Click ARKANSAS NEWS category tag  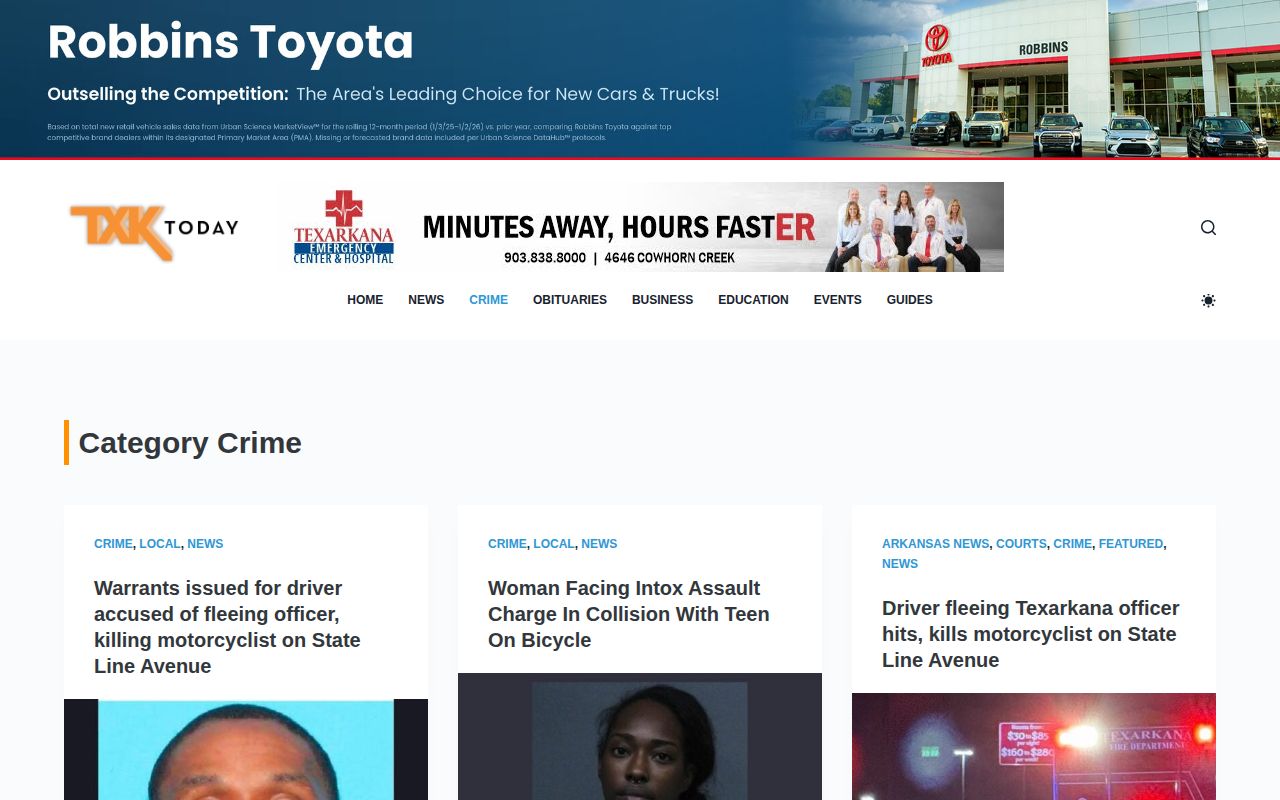click(x=935, y=544)
